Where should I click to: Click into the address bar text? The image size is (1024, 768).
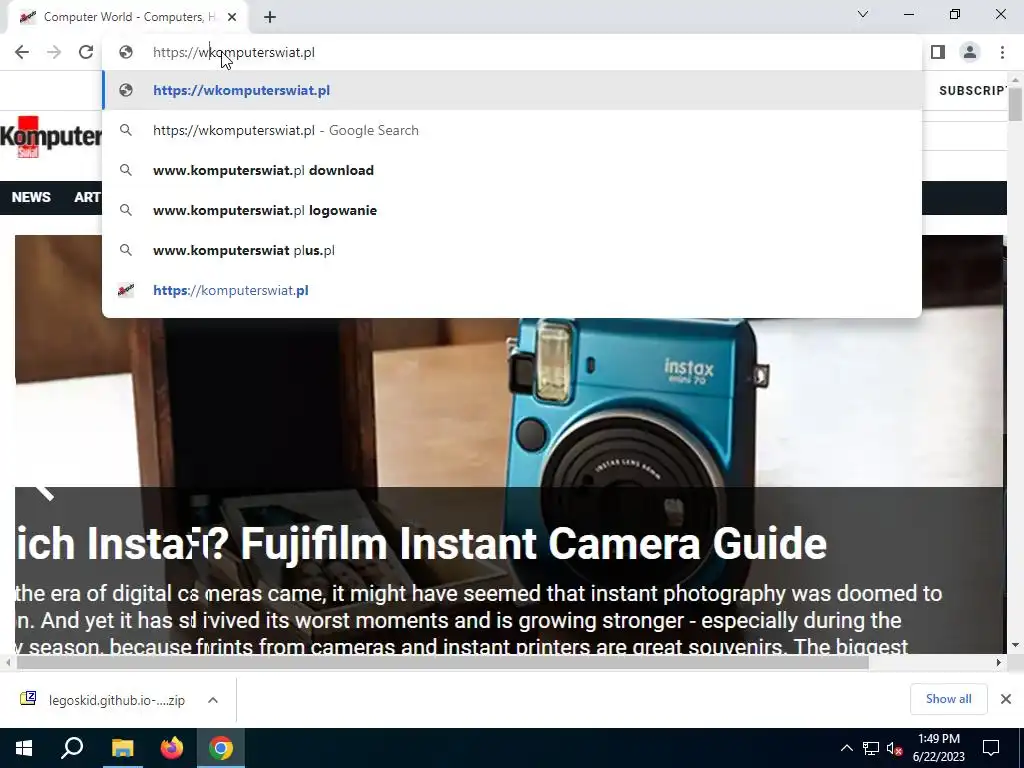pyautogui.click(x=234, y=52)
